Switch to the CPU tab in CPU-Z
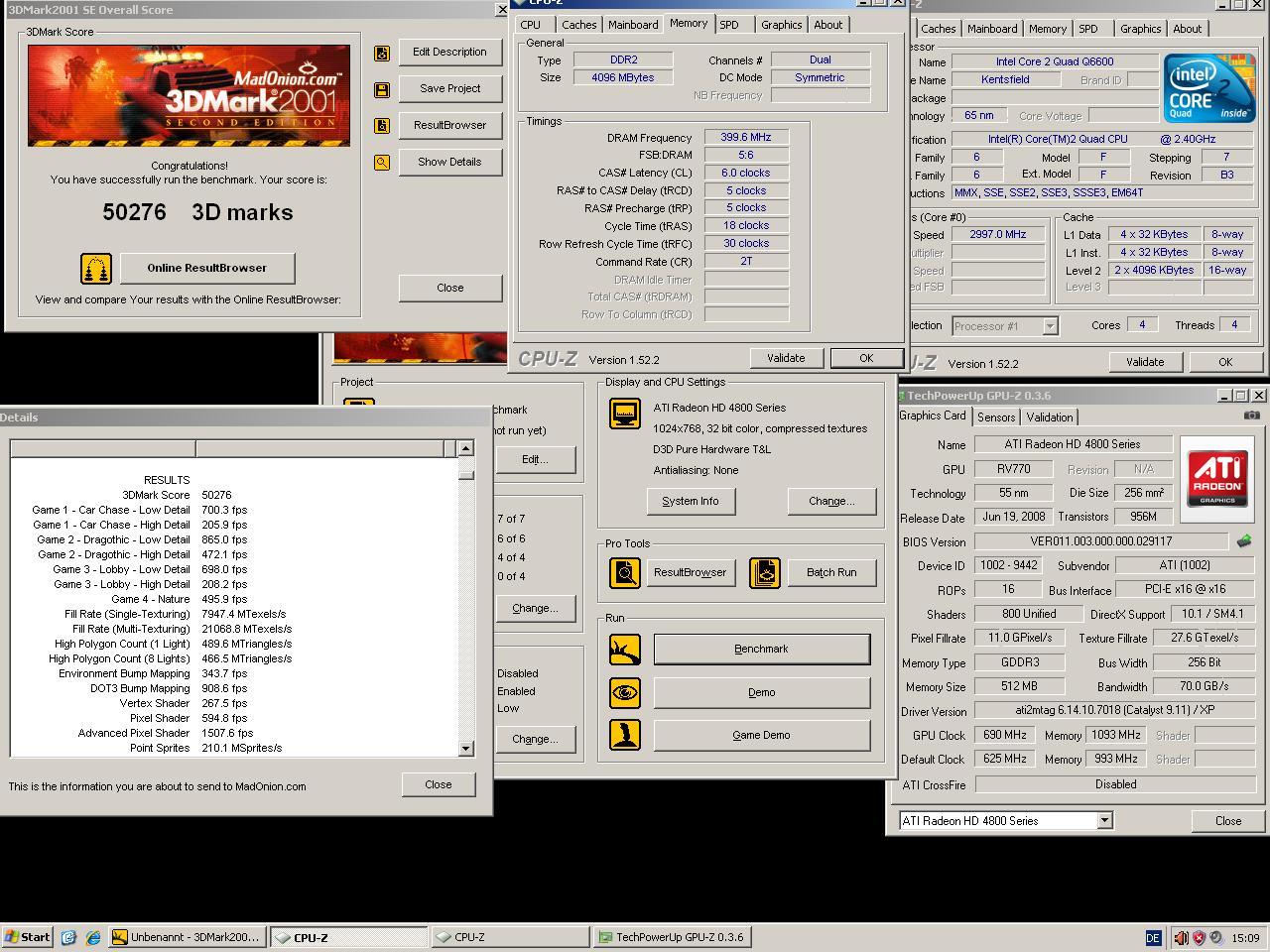The height and width of the screenshot is (952, 1270). 531,25
